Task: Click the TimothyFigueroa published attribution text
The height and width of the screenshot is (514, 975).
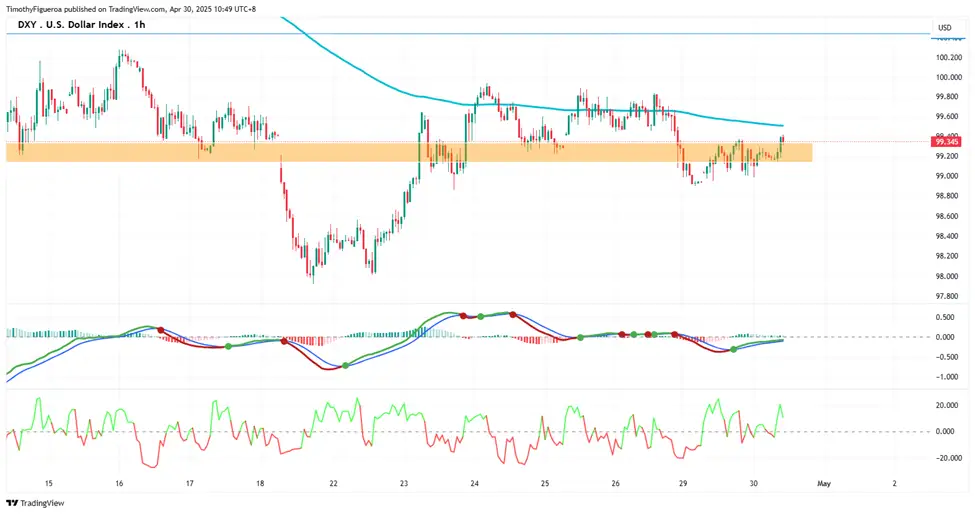Action: tap(131, 9)
